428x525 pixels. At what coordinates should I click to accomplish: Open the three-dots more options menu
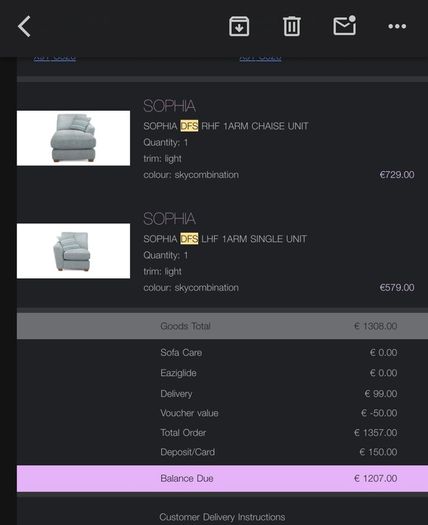point(397,26)
